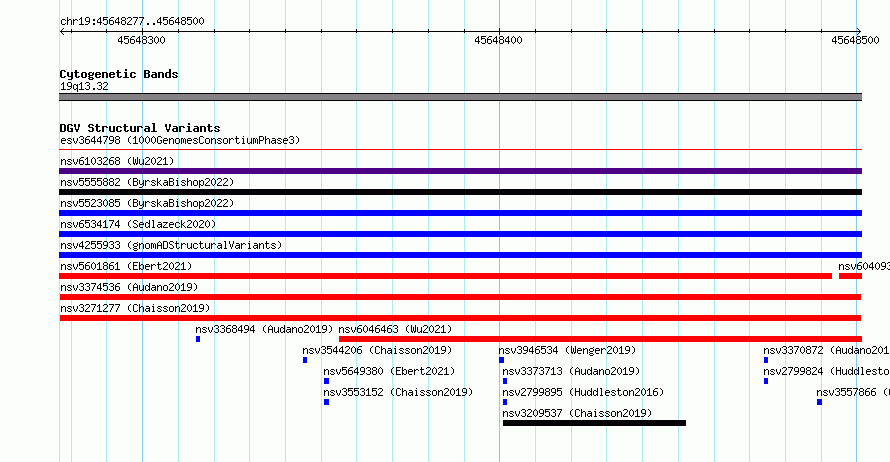Click the blue marker under nsv2799824

pyautogui.click(x=766, y=381)
